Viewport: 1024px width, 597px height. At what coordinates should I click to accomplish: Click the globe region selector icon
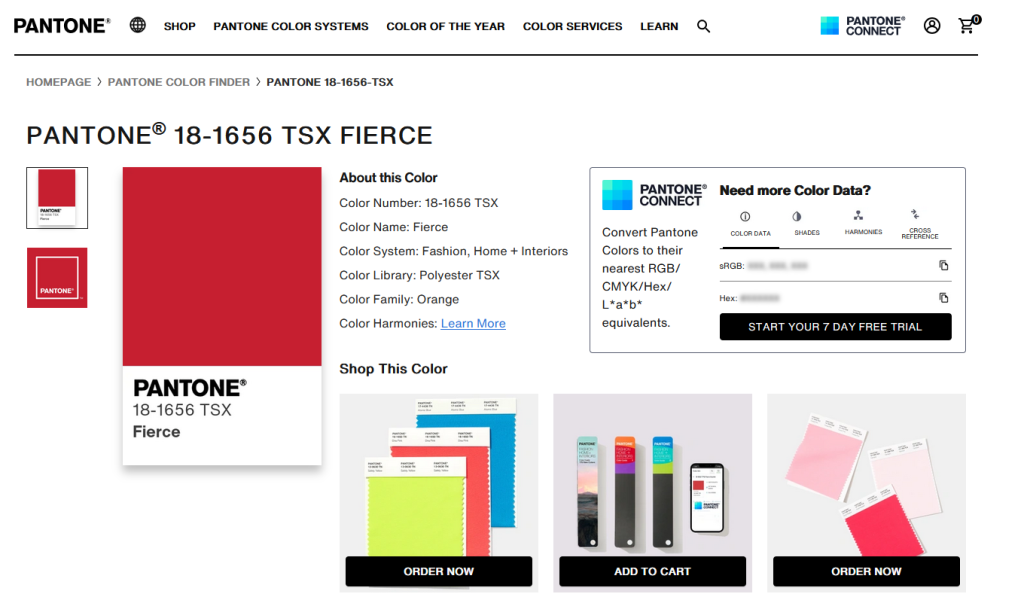138,25
